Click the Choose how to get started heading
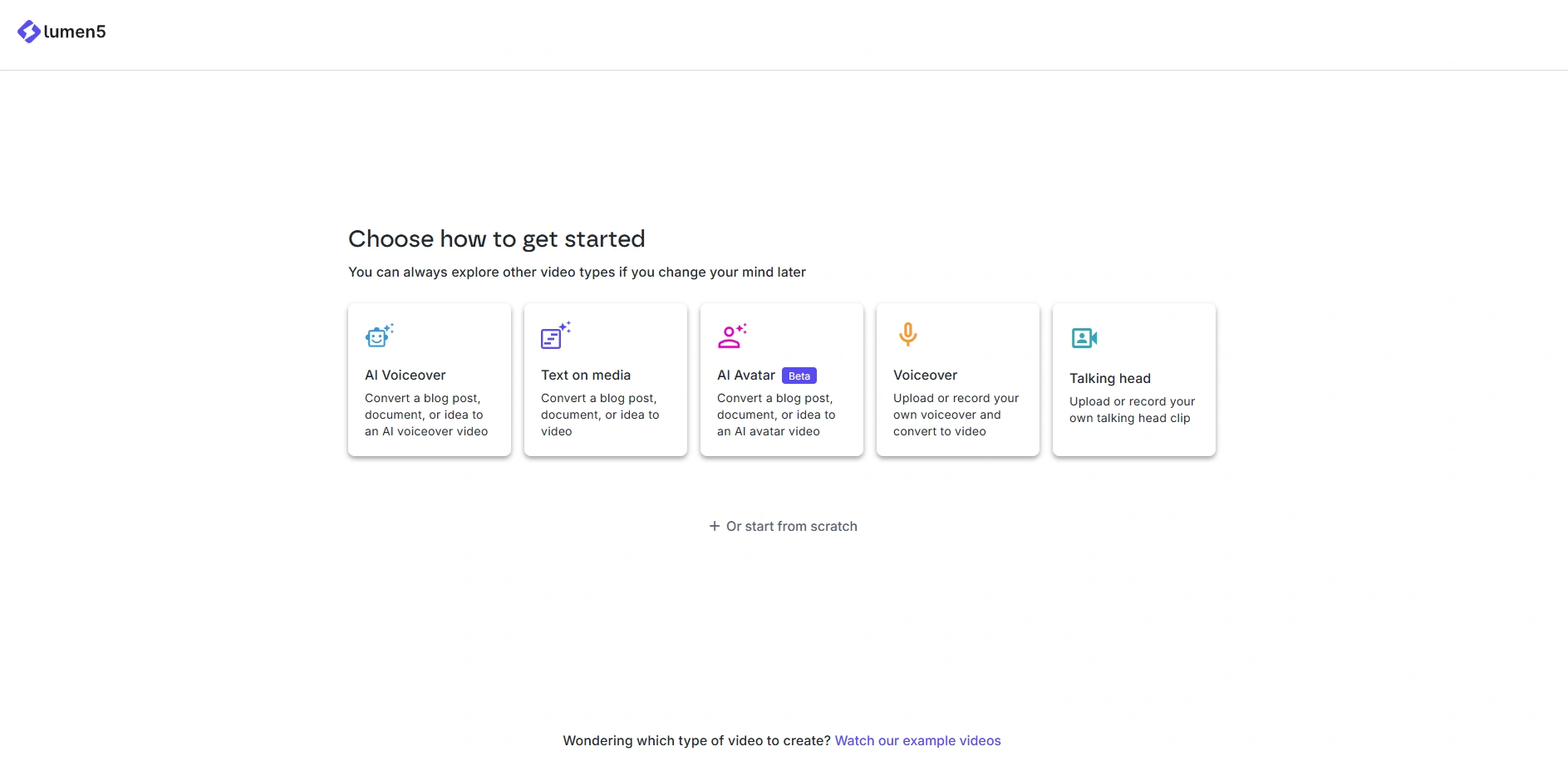The image size is (1568, 771). click(497, 239)
